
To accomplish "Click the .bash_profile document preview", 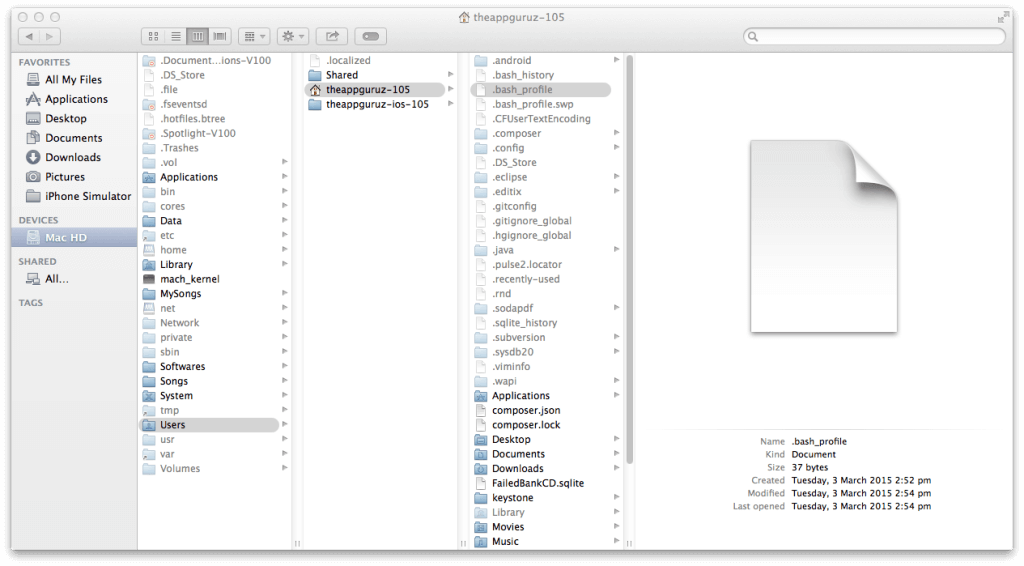I will (x=824, y=236).
